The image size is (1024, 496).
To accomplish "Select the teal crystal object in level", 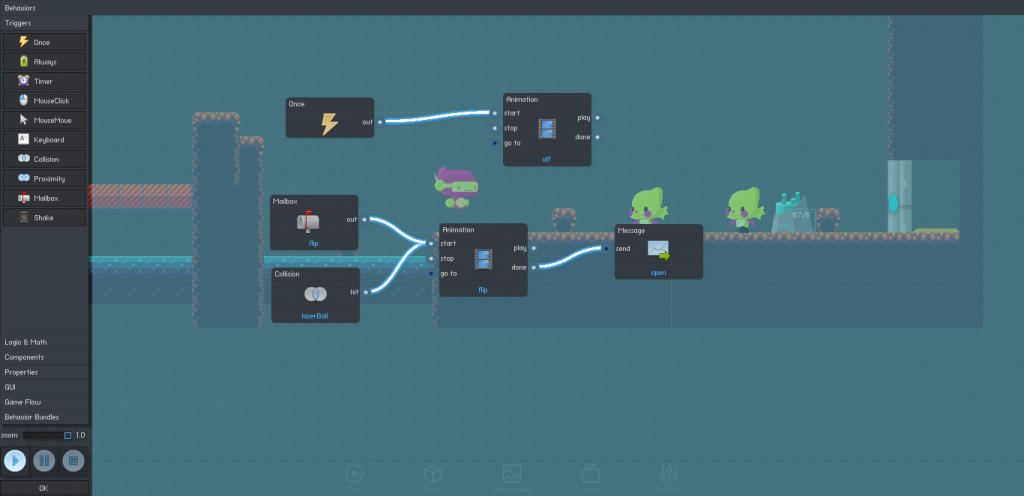I will (792, 213).
